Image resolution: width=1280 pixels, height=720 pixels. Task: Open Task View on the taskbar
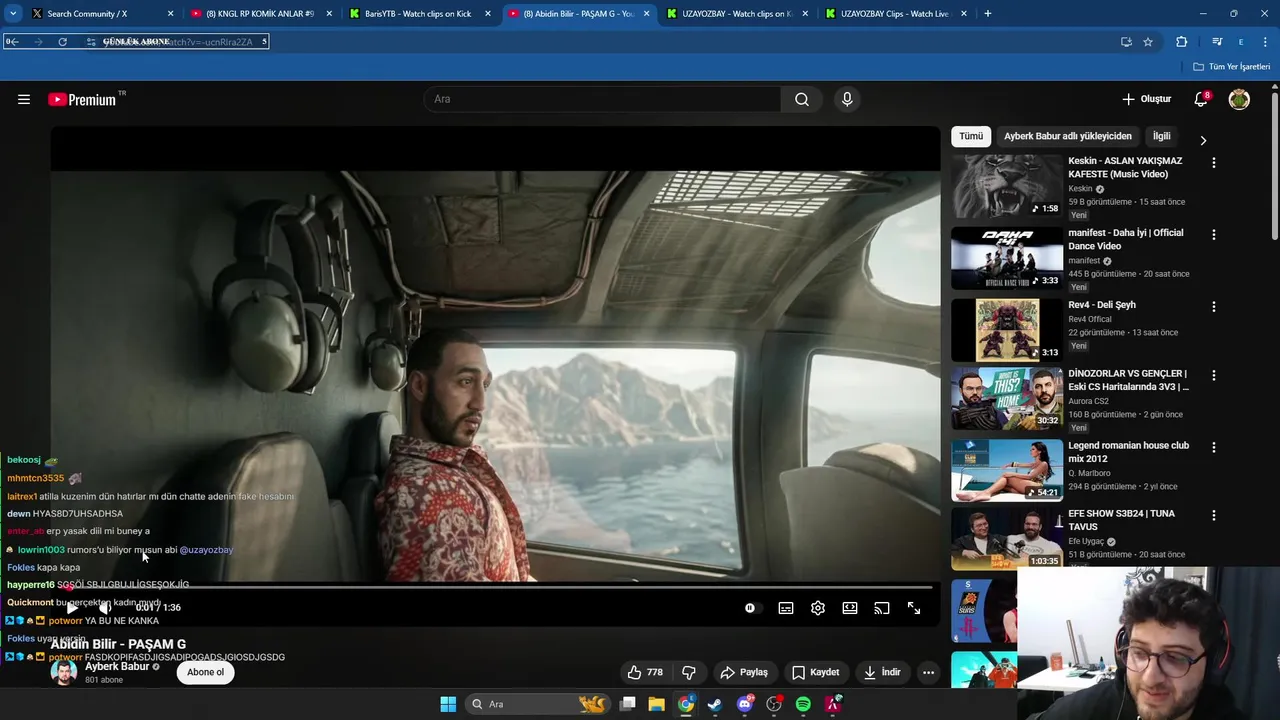tap(627, 704)
